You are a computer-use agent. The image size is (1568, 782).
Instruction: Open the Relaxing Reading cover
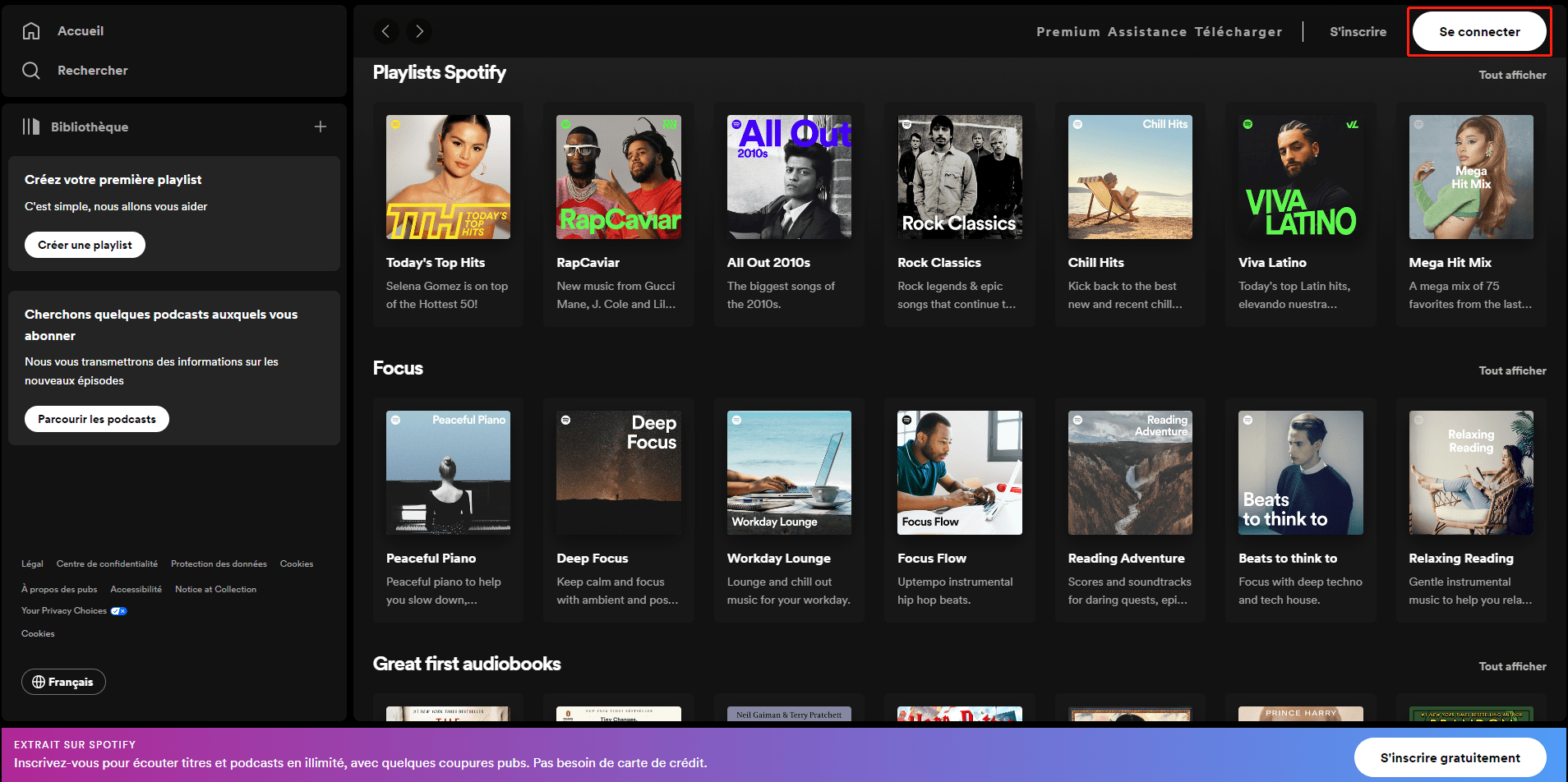coord(1471,472)
